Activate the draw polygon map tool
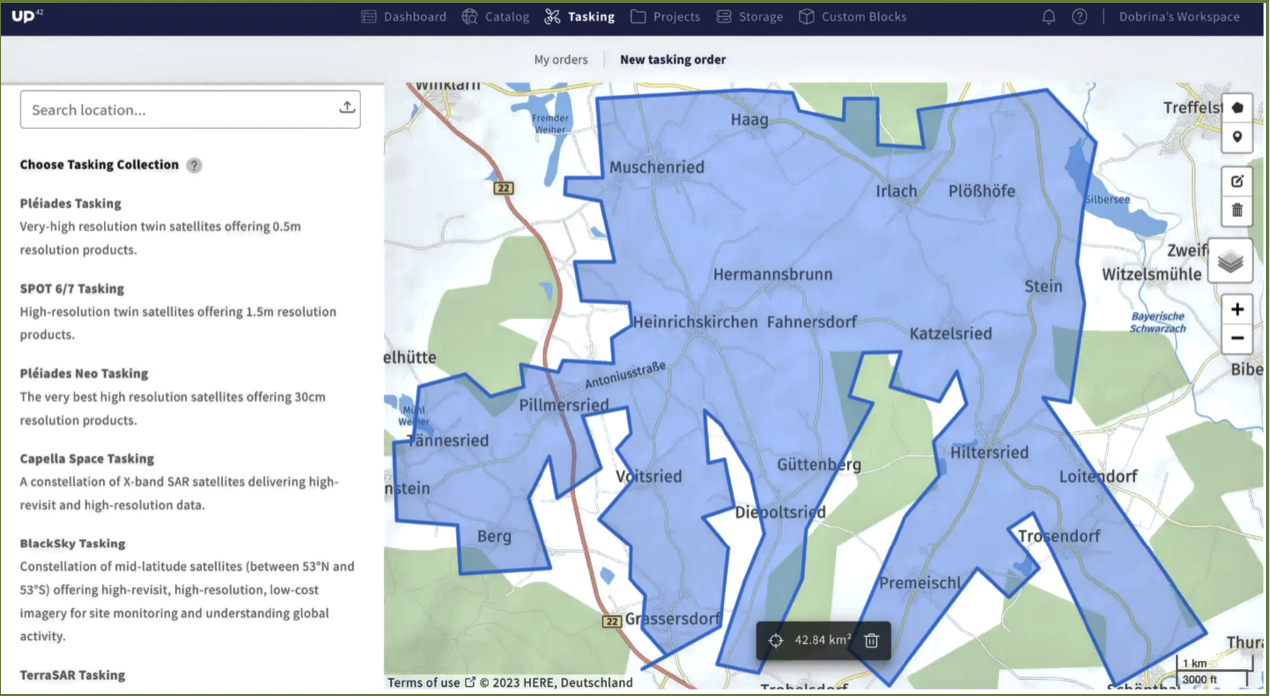The width and height of the screenshot is (1270, 696). 1237,107
